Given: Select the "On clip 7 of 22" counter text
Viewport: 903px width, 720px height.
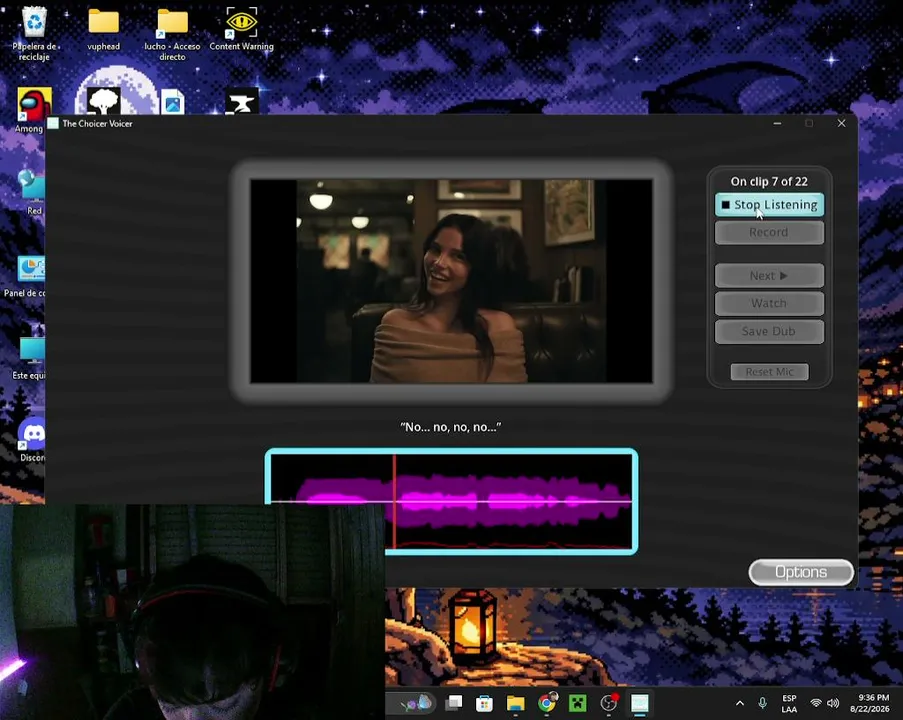Looking at the screenshot, I should (x=769, y=181).
